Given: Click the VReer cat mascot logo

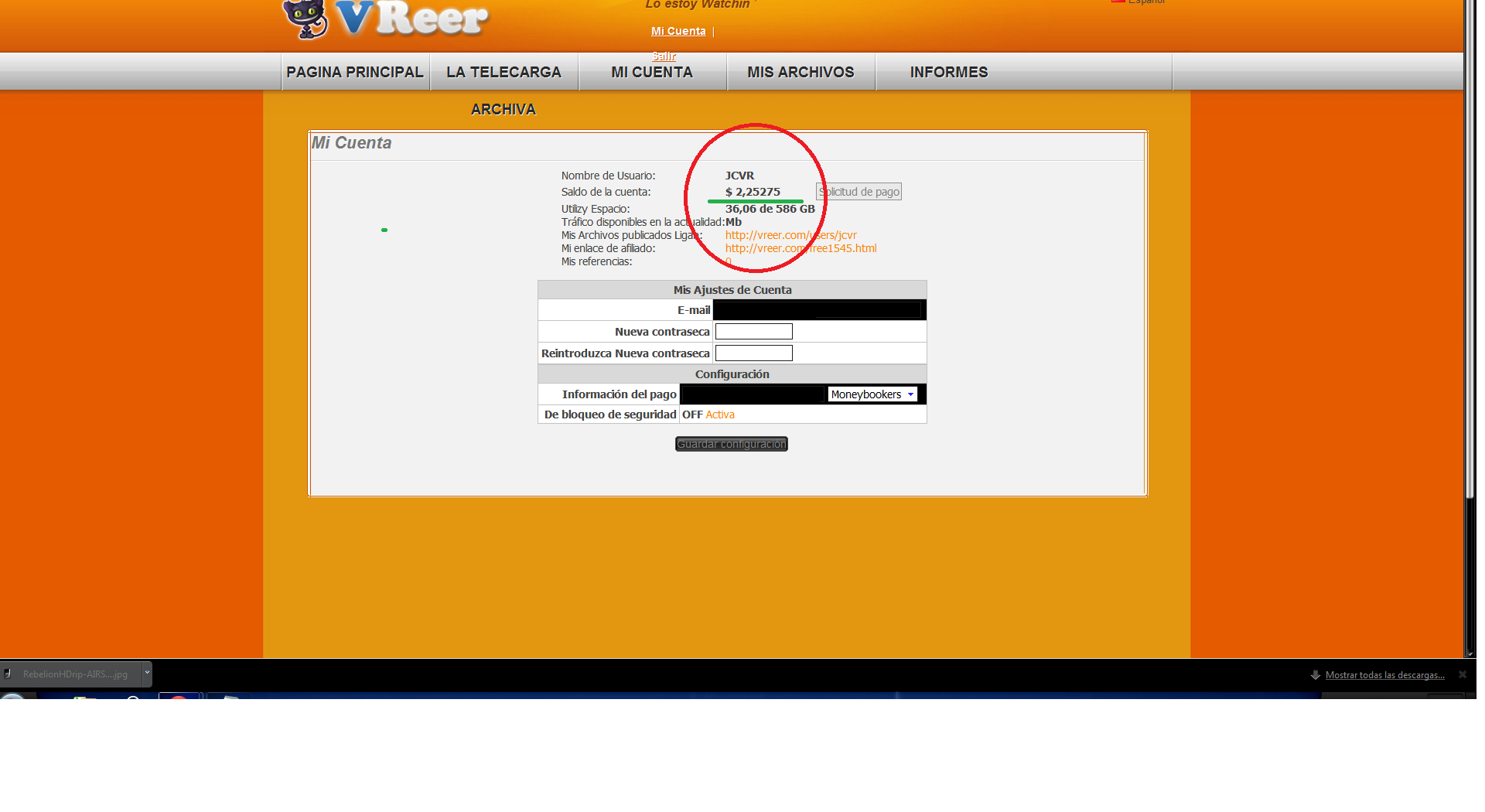Looking at the screenshot, I should [306, 19].
